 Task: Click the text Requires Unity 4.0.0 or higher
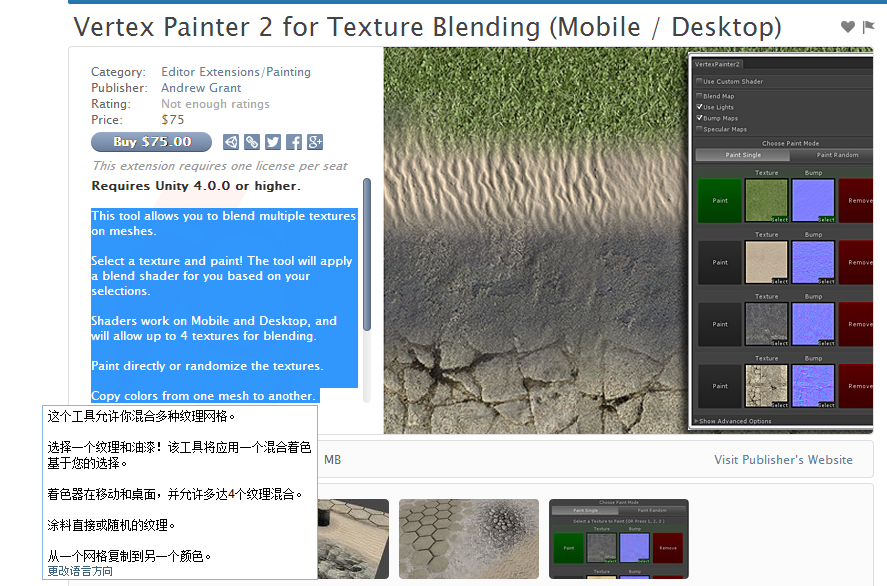pos(196,186)
